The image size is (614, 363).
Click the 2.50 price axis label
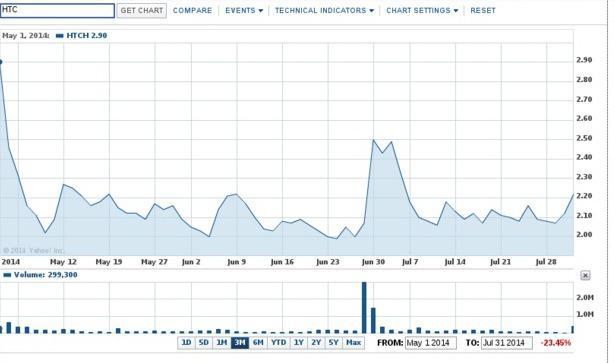(x=584, y=138)
